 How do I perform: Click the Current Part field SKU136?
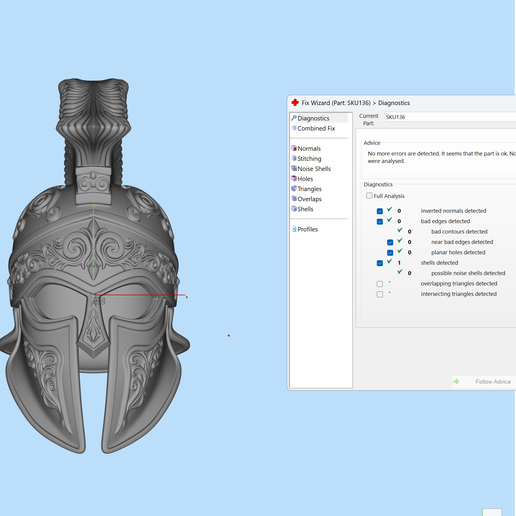(450, 117)
